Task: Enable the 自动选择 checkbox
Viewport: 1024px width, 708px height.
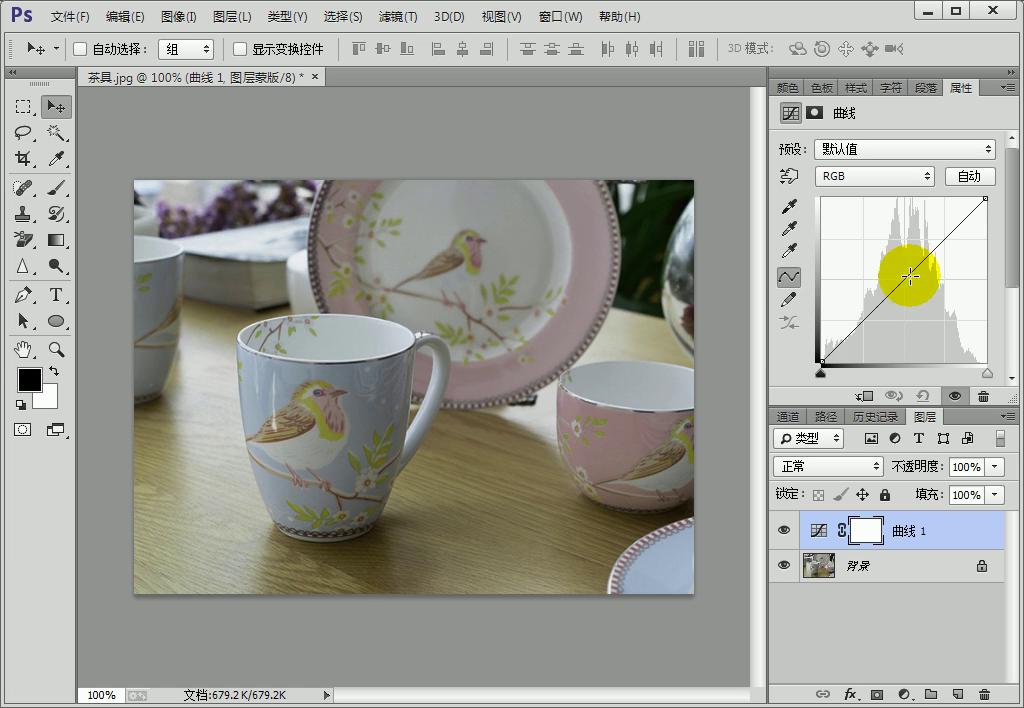Action: click(81, 49)
